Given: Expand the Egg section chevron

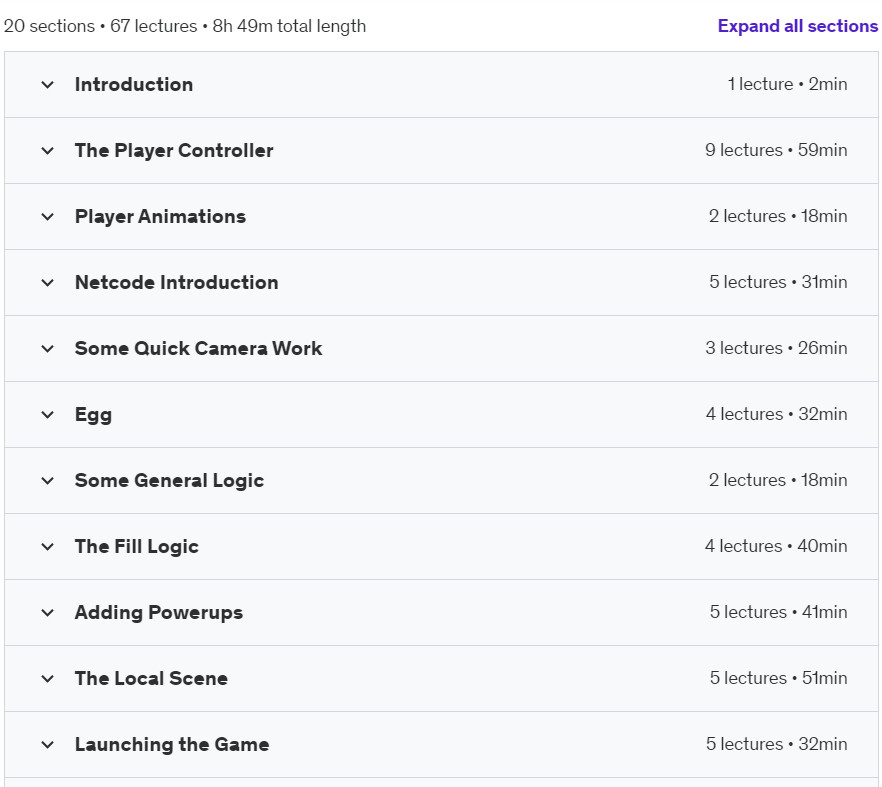Looking at the screenshot, I should pos(48,415).
